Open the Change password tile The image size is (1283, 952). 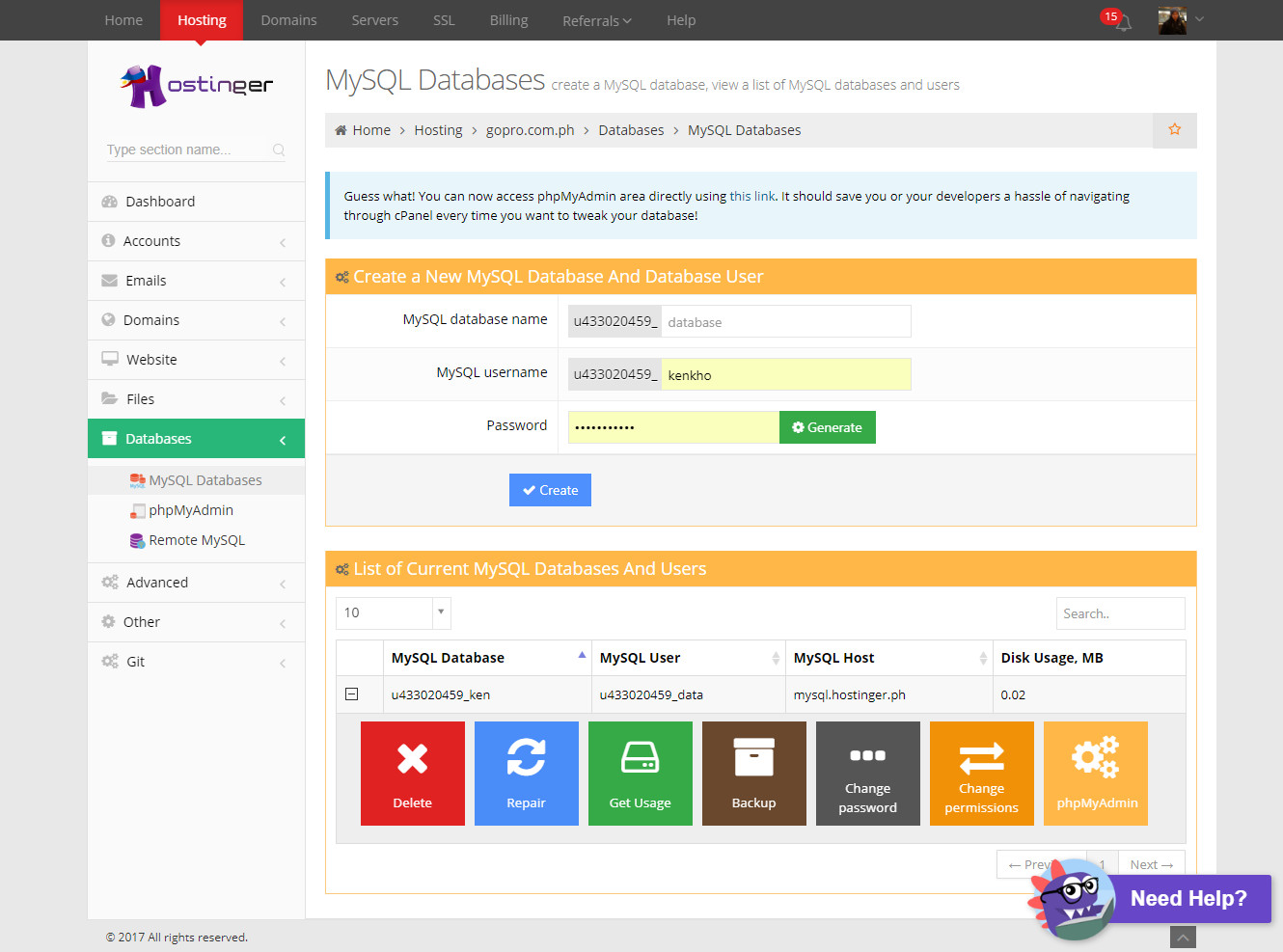coord(868,774)
